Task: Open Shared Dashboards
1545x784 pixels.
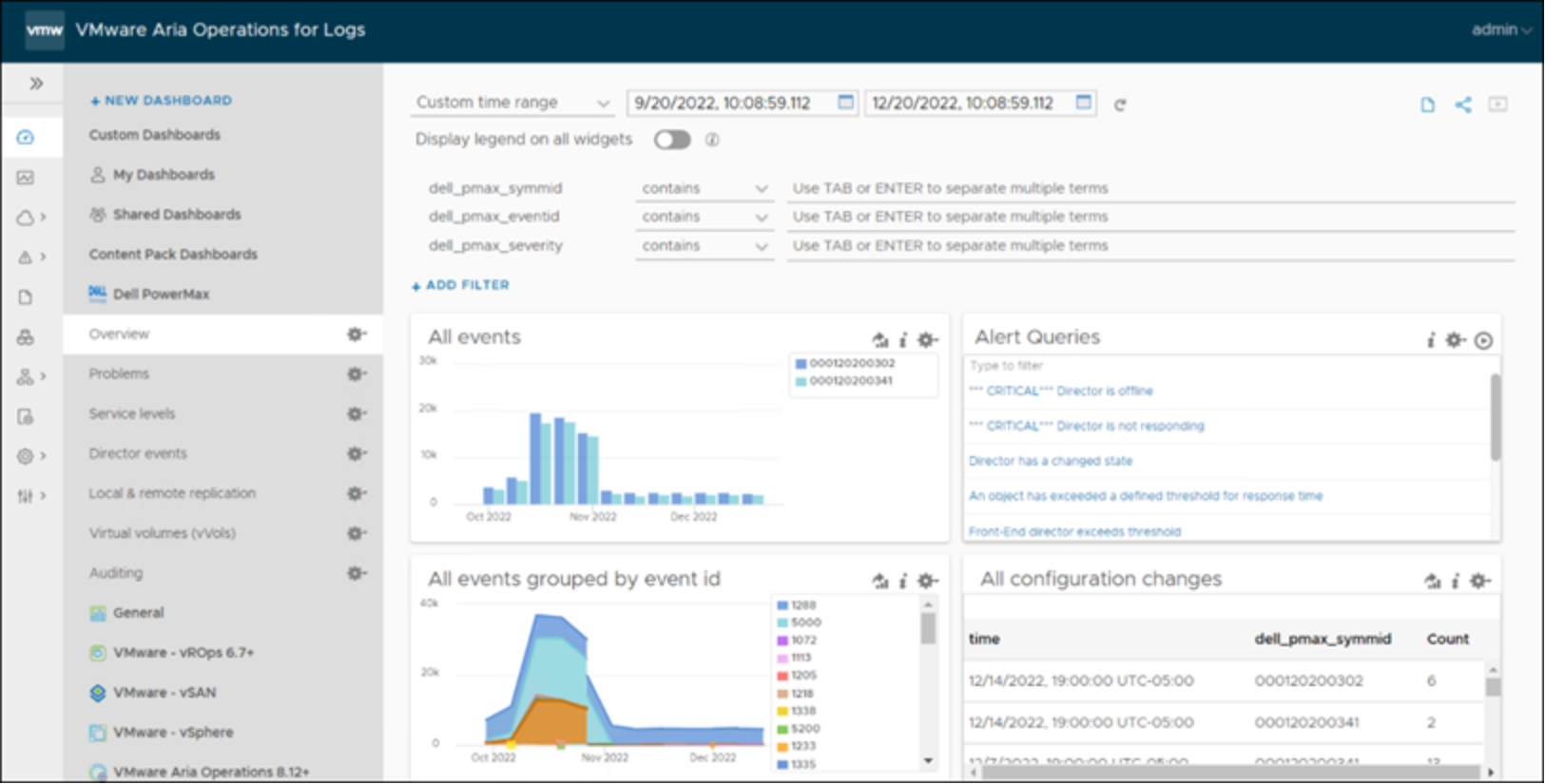Action: (x=165, y=215)
